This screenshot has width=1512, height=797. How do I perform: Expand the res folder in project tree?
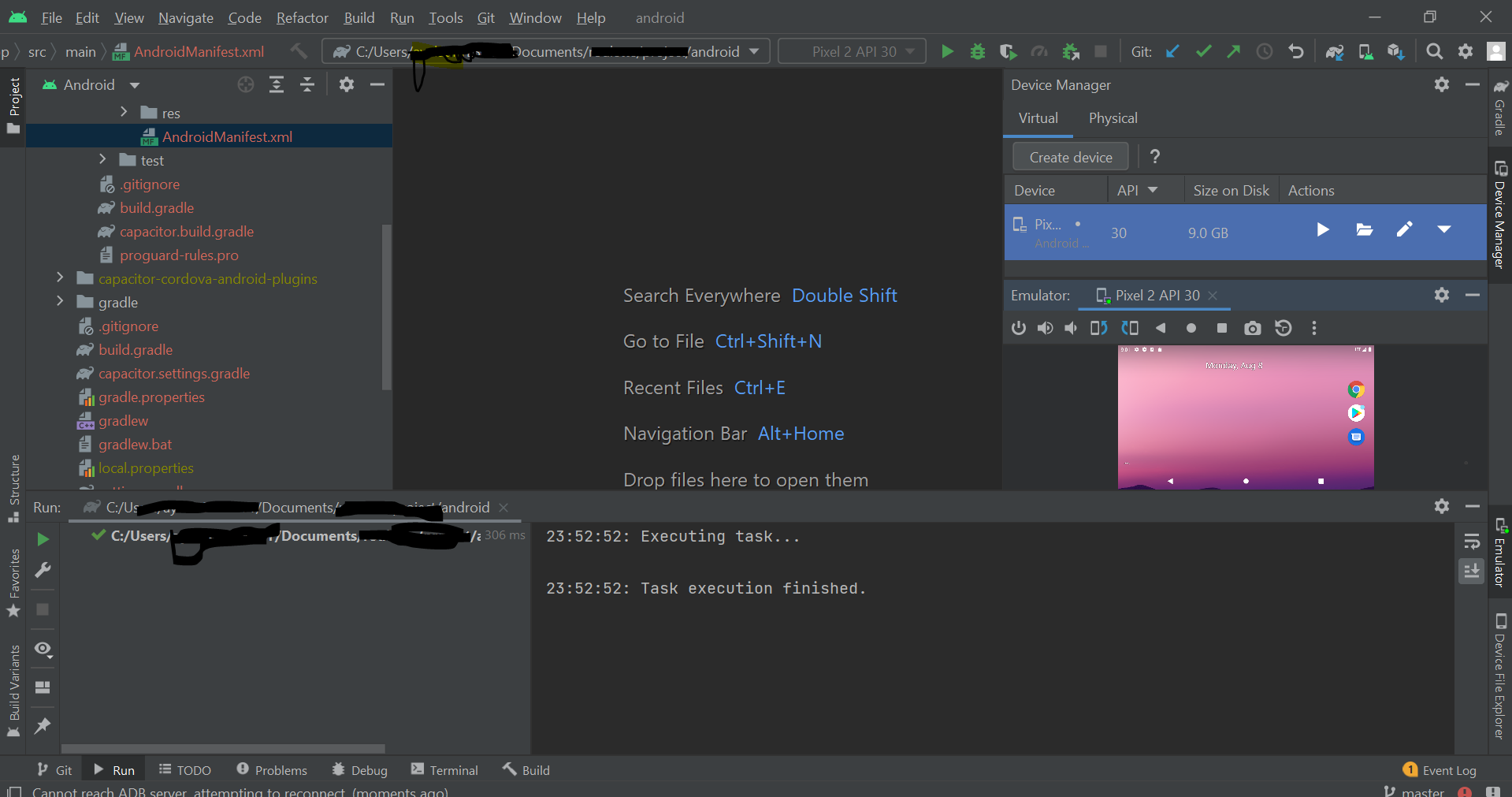click(124, 113)
